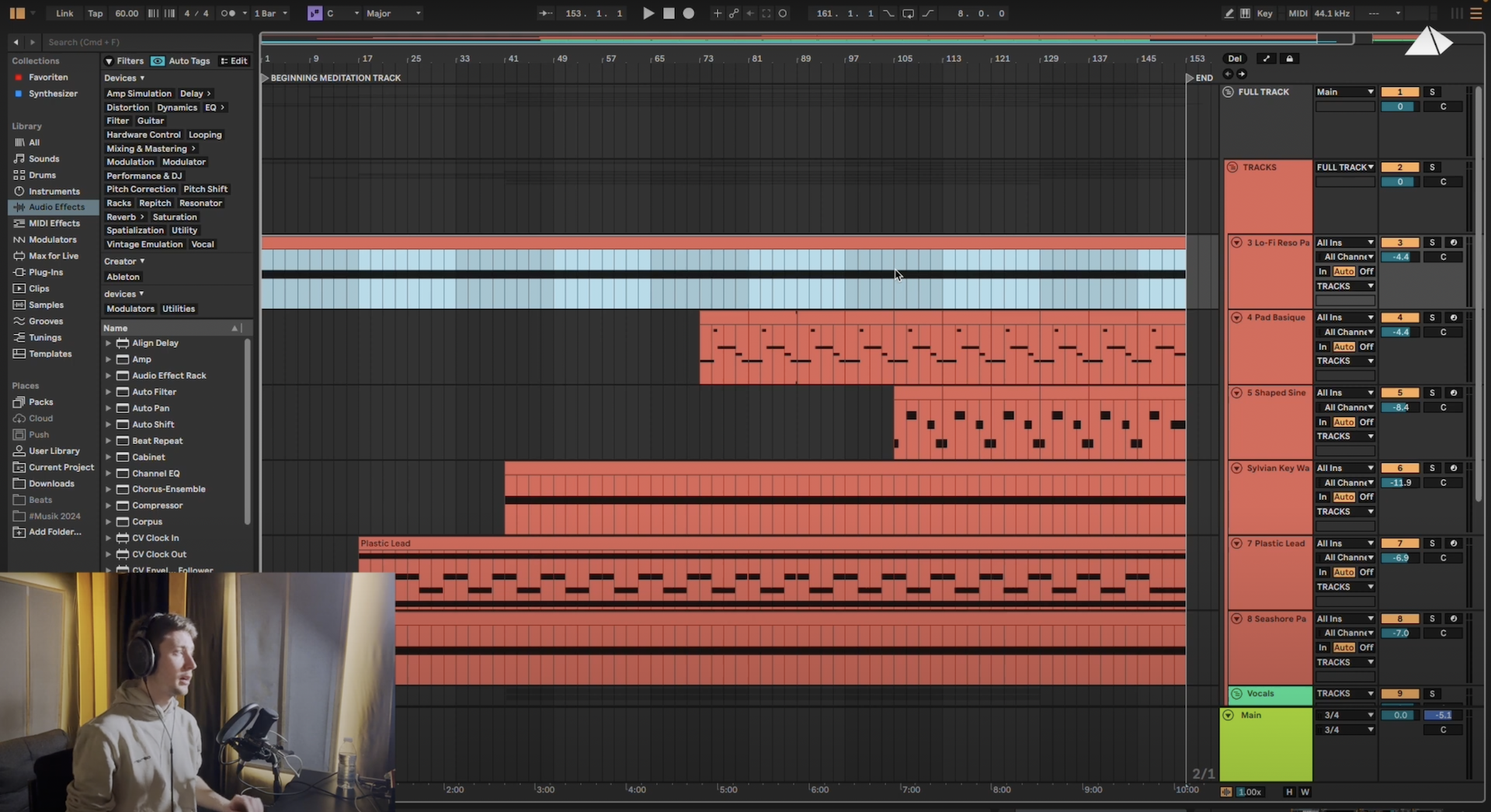Solo the 4 Pad Basique track
1491x812 pixels.
pyautogui.click(x=1432, y=318)
